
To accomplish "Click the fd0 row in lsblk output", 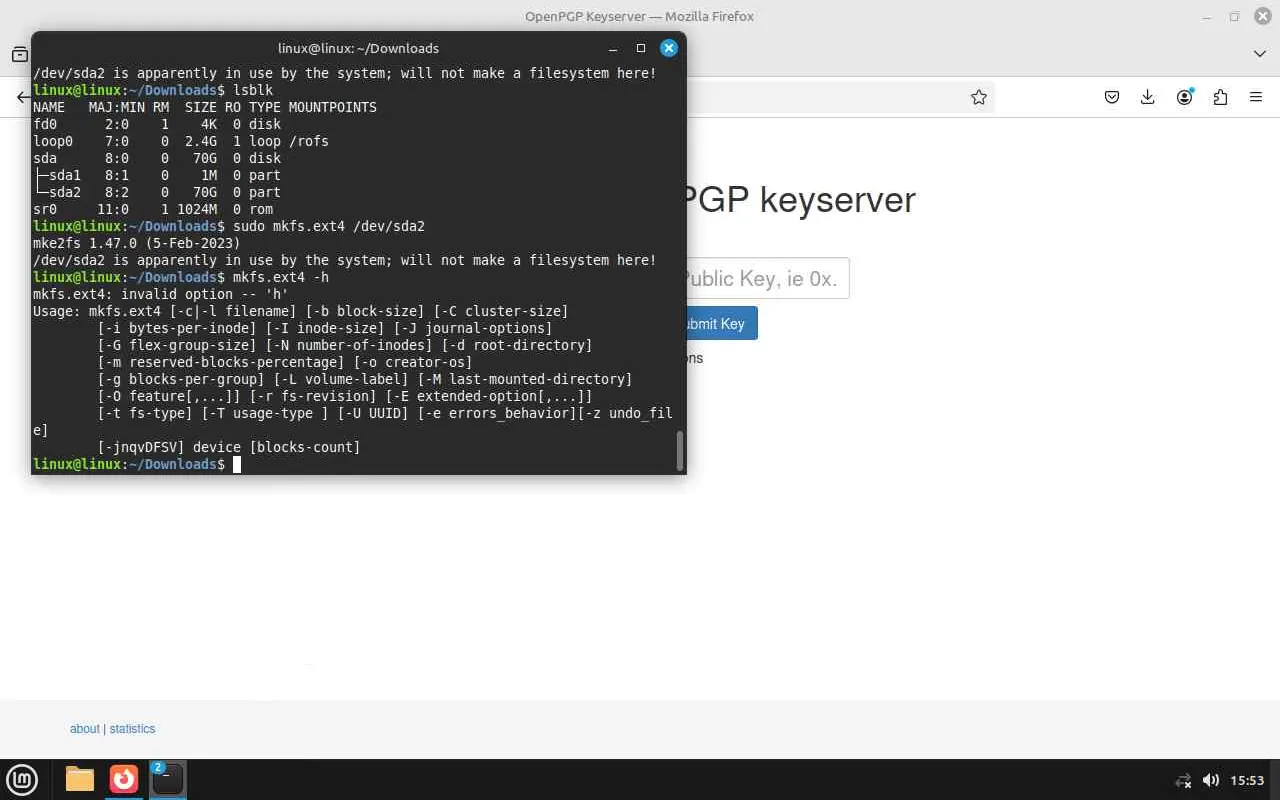I will click(x=157, y=124).
